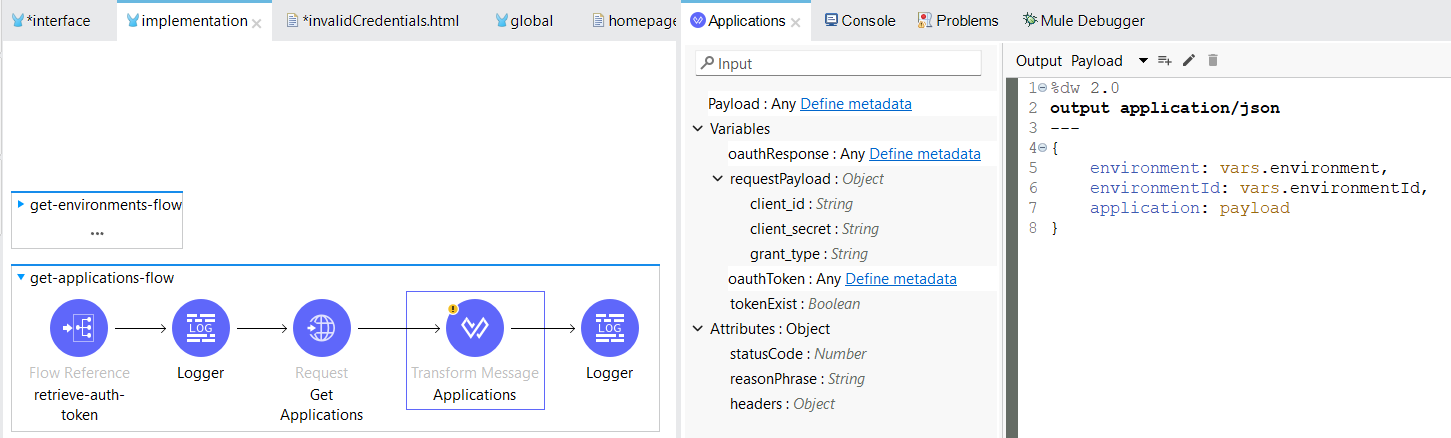Click the pencil edit icon in Output toolbar

click(1189, 61)
